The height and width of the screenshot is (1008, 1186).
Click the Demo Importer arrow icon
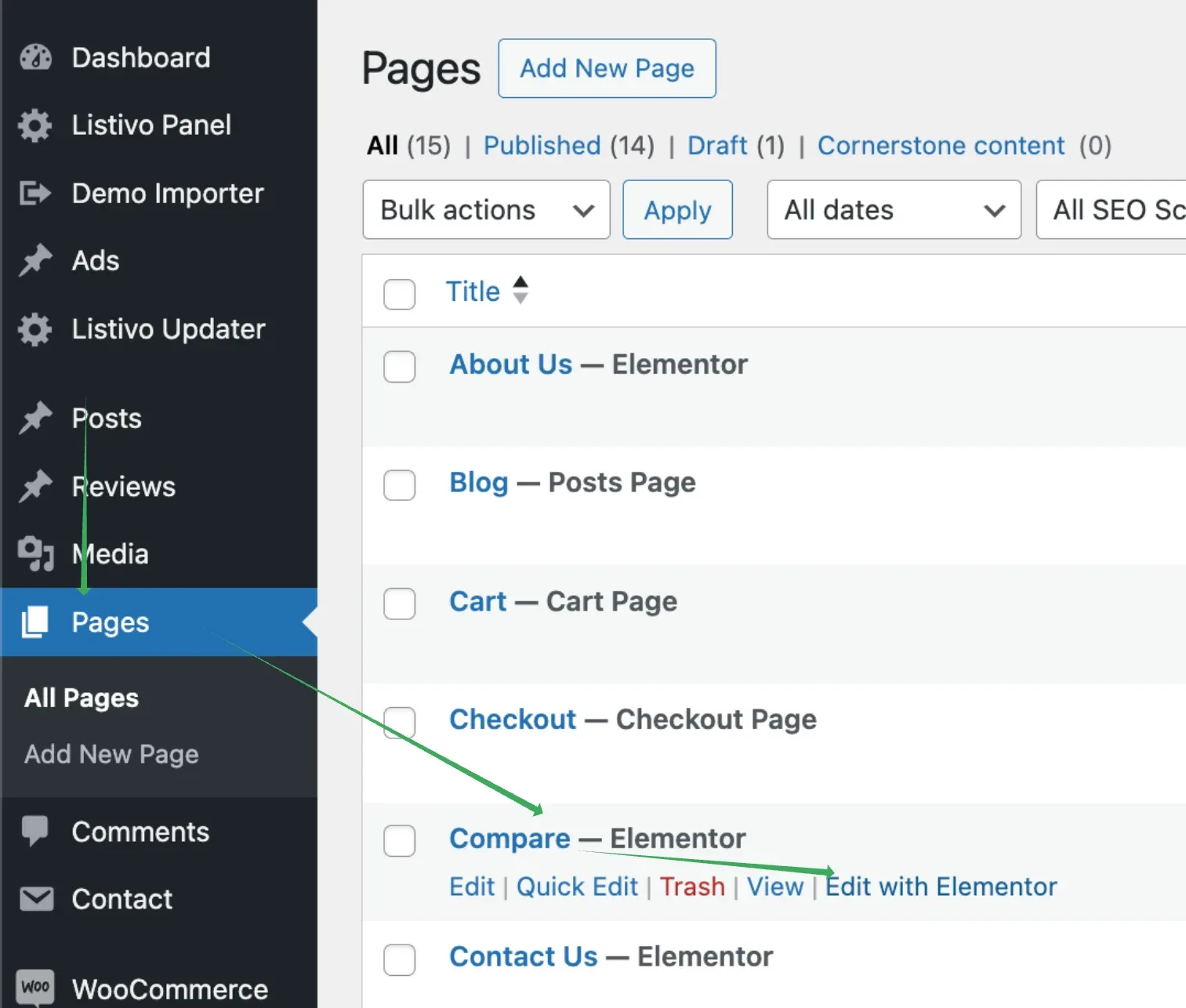pyautogui.click(x=35, y=193)
